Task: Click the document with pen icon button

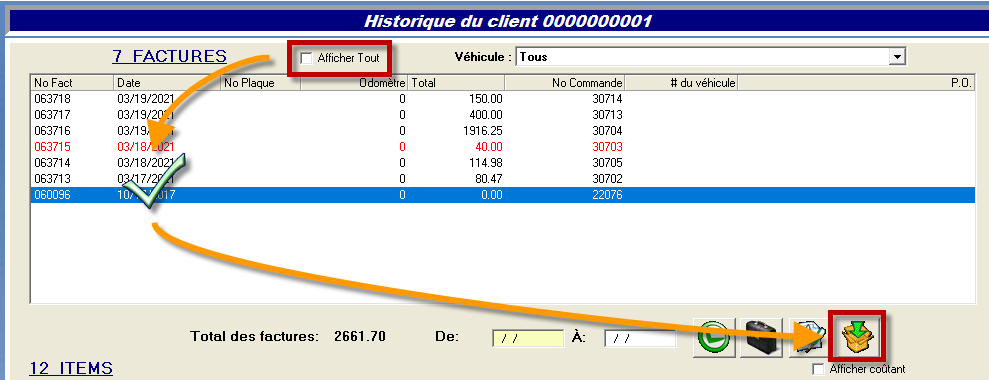Action: [x=807, y=337]
